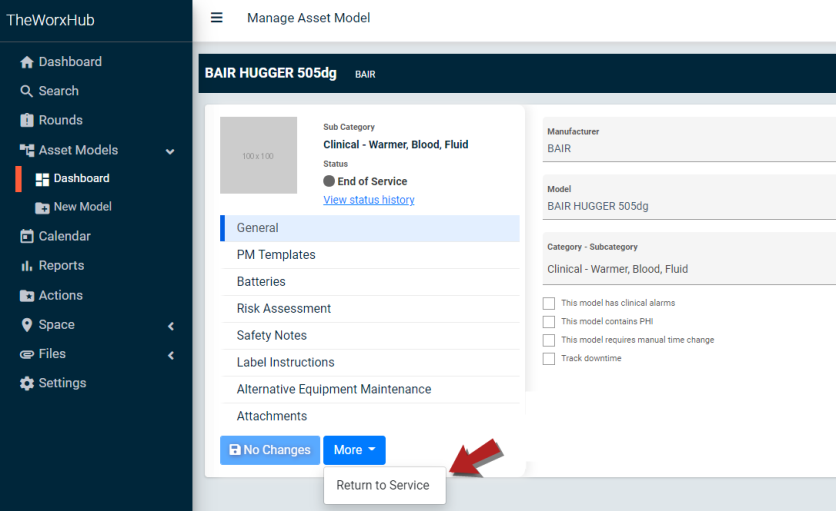This screenshot has height=511, width=836.
Task: Click the Actions folder icon
Action: [27, 296]
